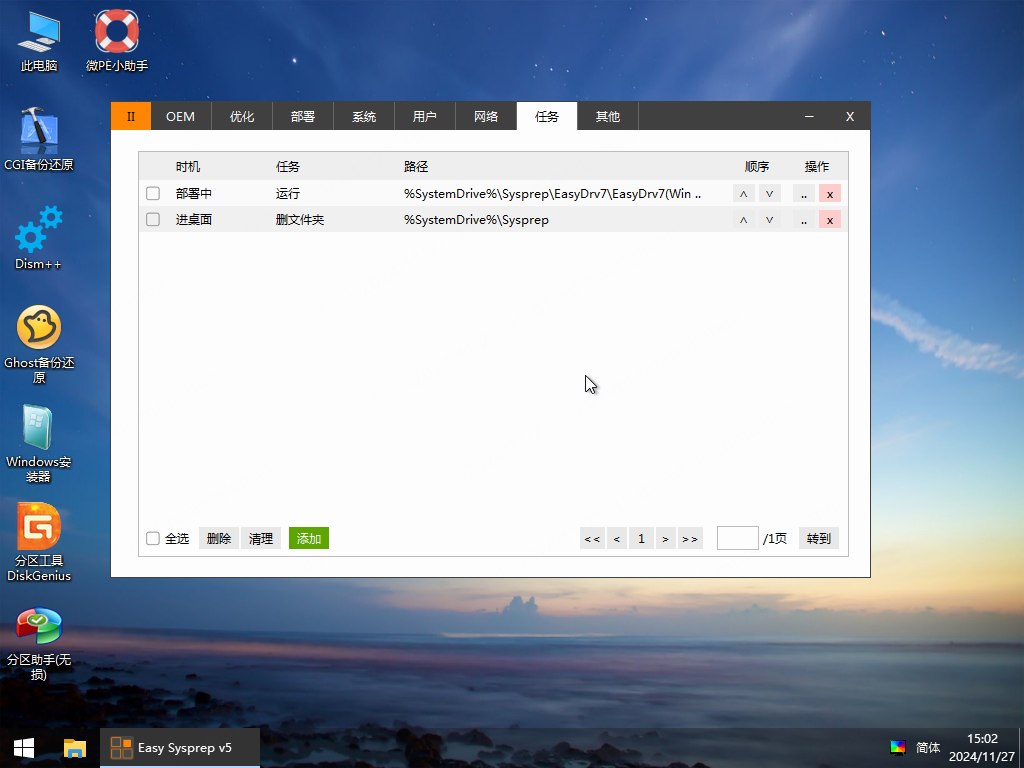Tick the checkbox for the 进桌面 row

click(153, 219)
